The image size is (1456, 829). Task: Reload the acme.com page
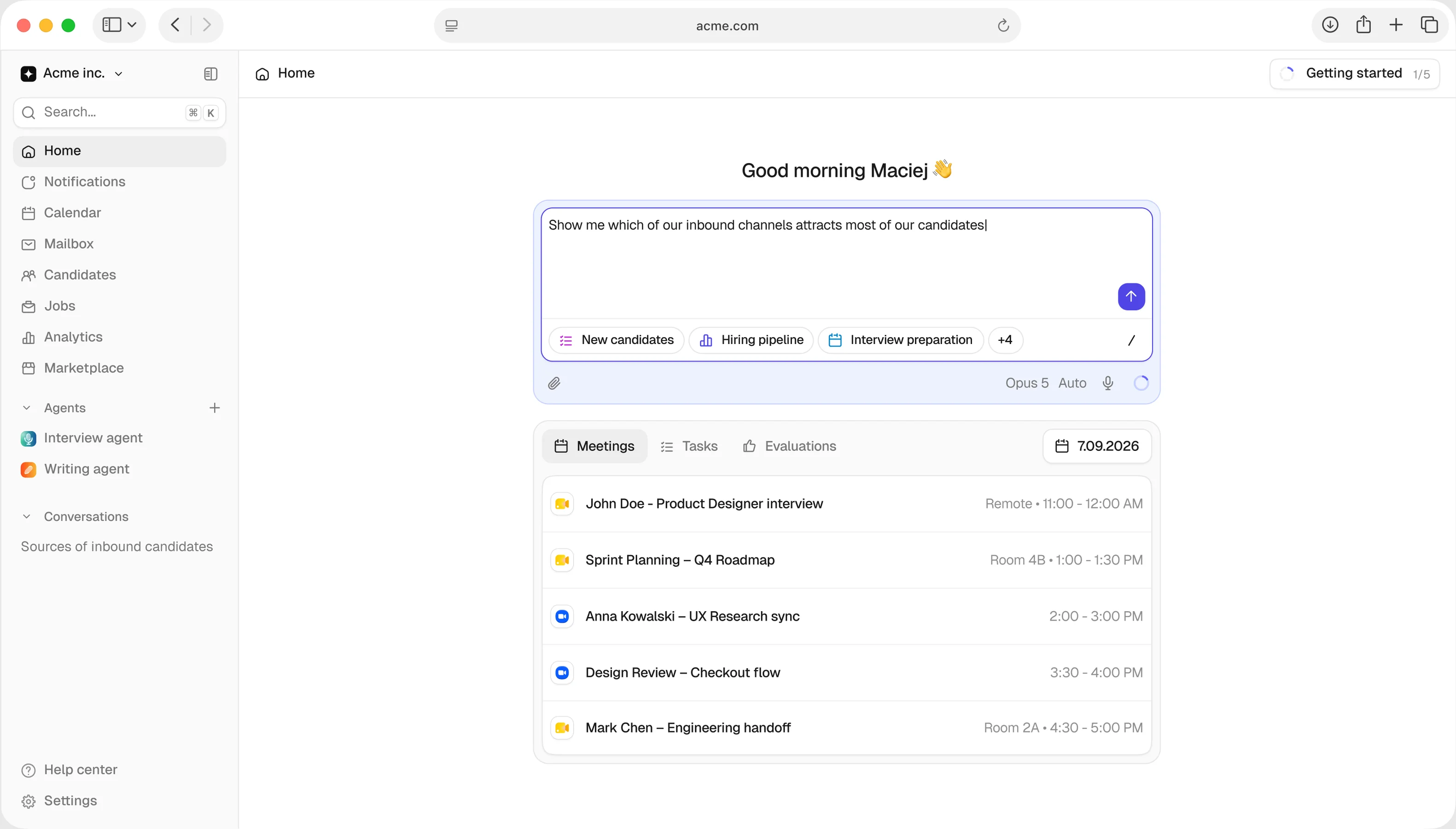1003,26
